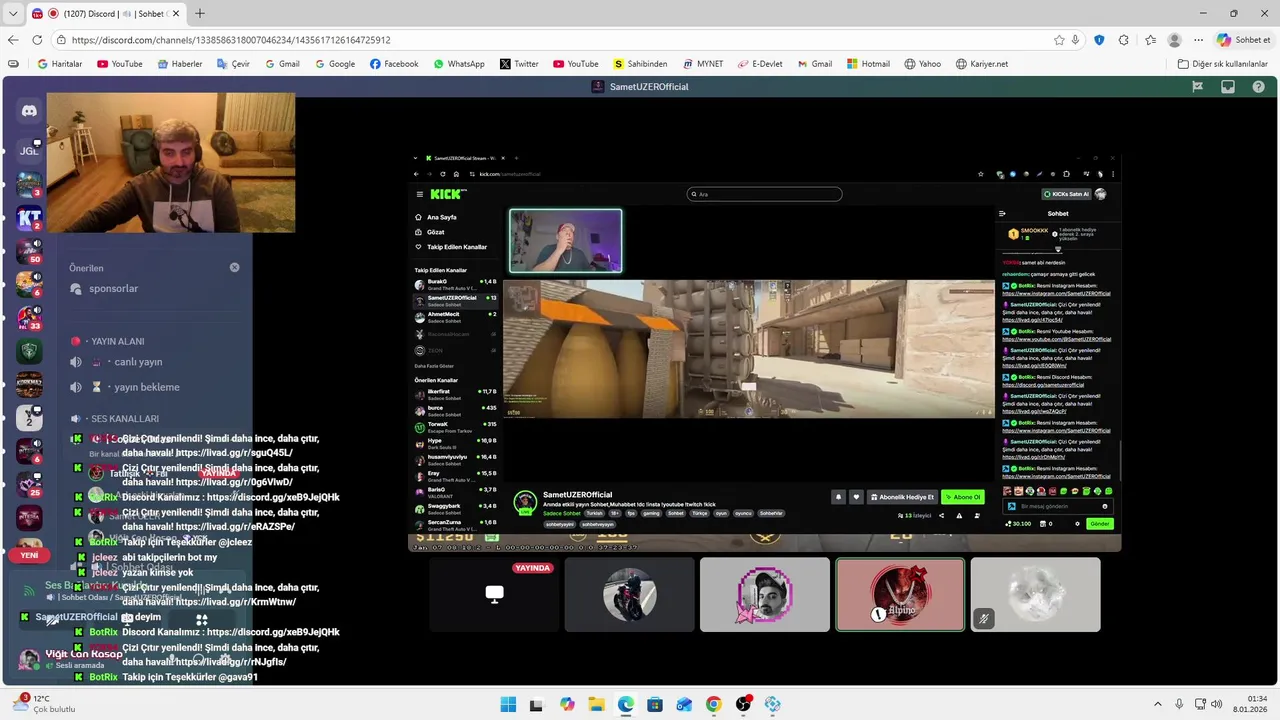1280x720 pixels.
Task: Open Discord help question mark icon
Action: 1258,87
